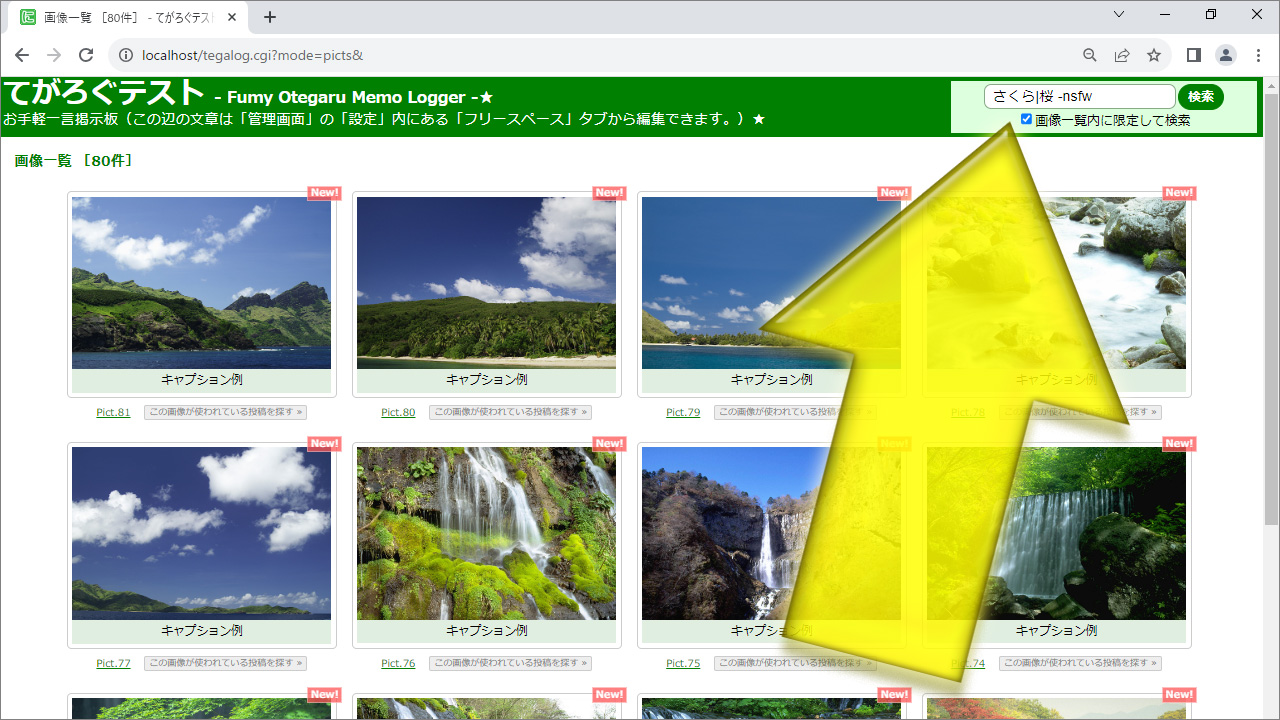Find posts using image Pict.80
Viewport: 1280px width, 720px height.
click(510, 412)
